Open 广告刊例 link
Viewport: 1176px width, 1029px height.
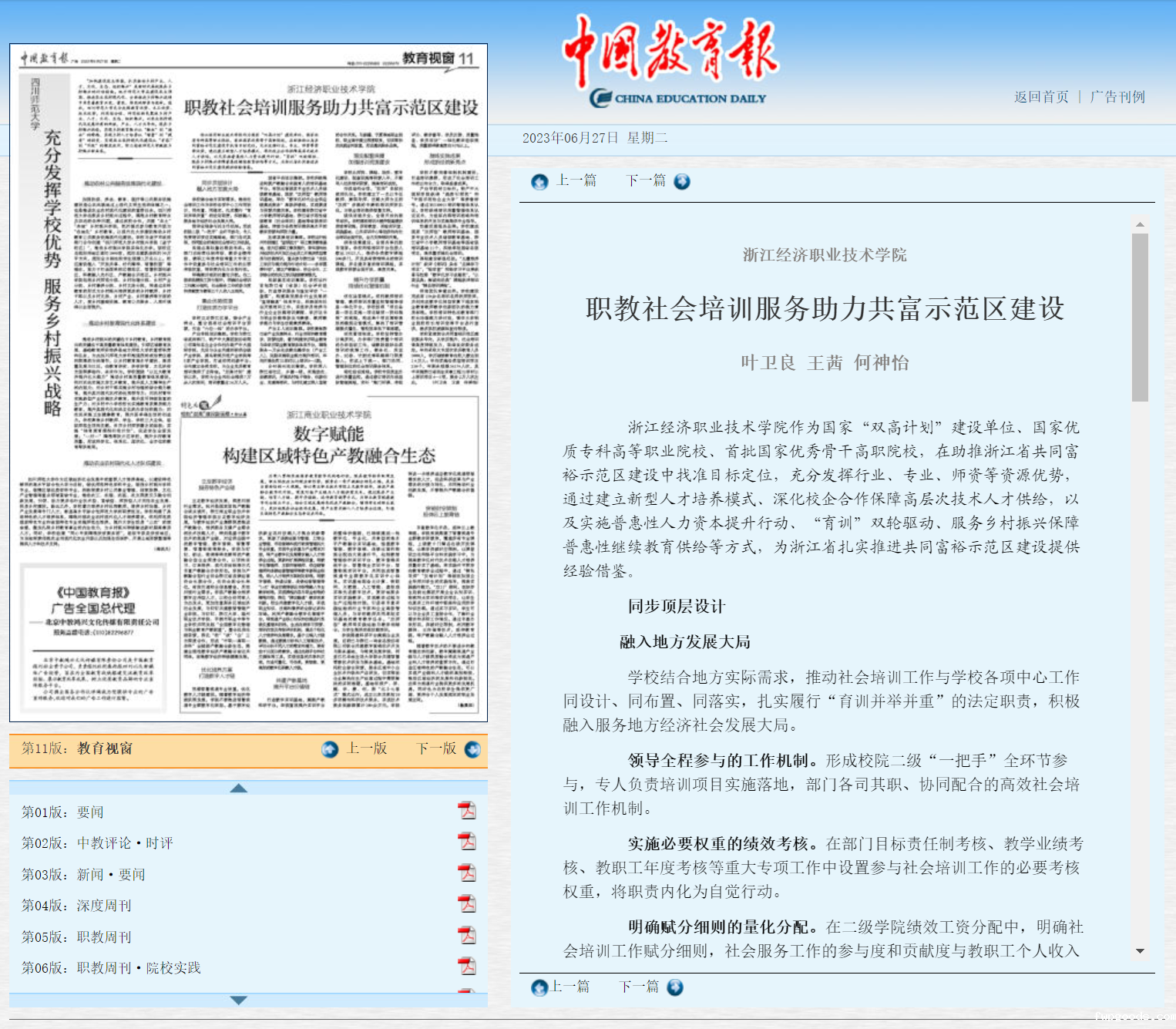[1117, 97]
